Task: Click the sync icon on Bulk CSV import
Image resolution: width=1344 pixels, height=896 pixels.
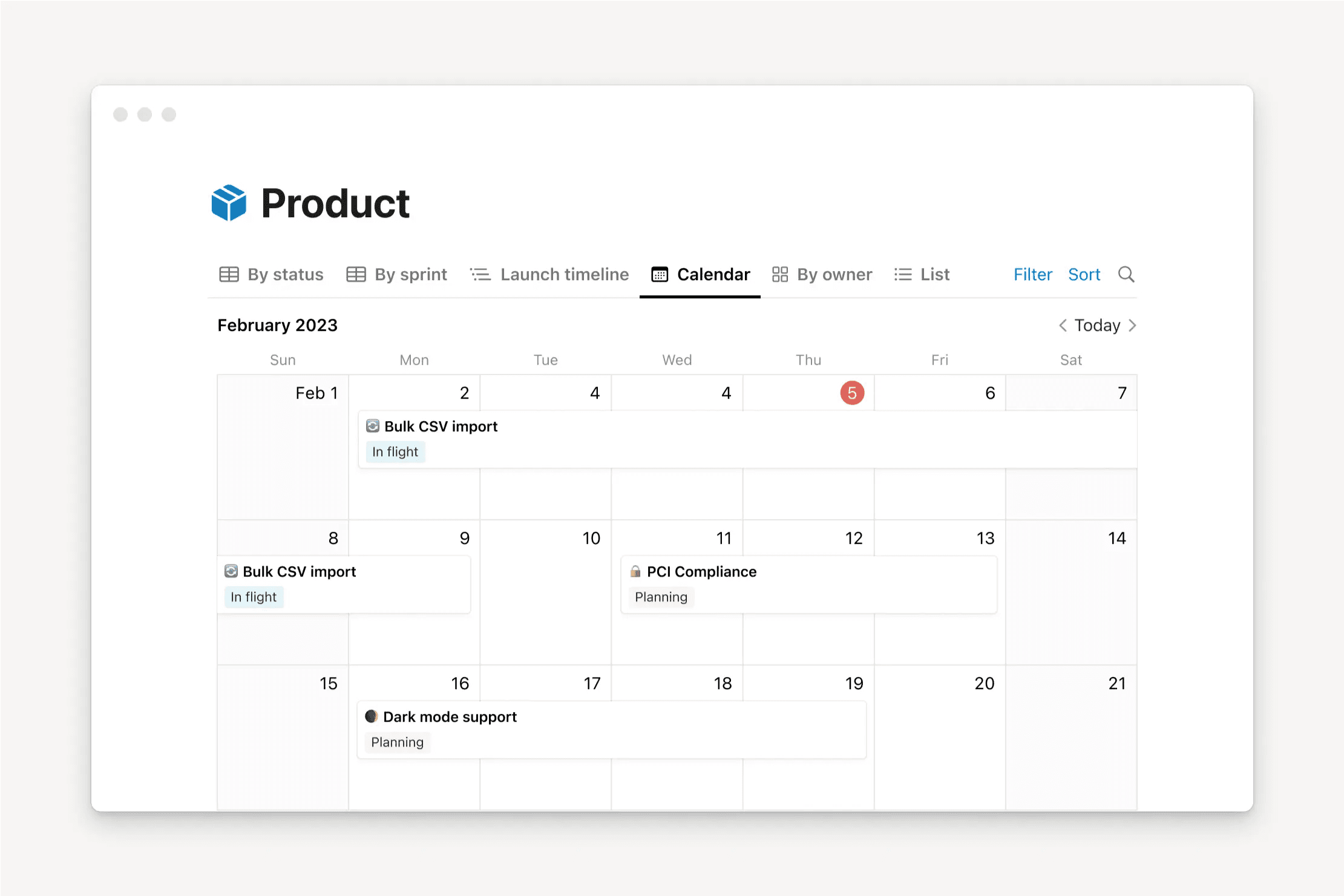Action: [373, 426]
